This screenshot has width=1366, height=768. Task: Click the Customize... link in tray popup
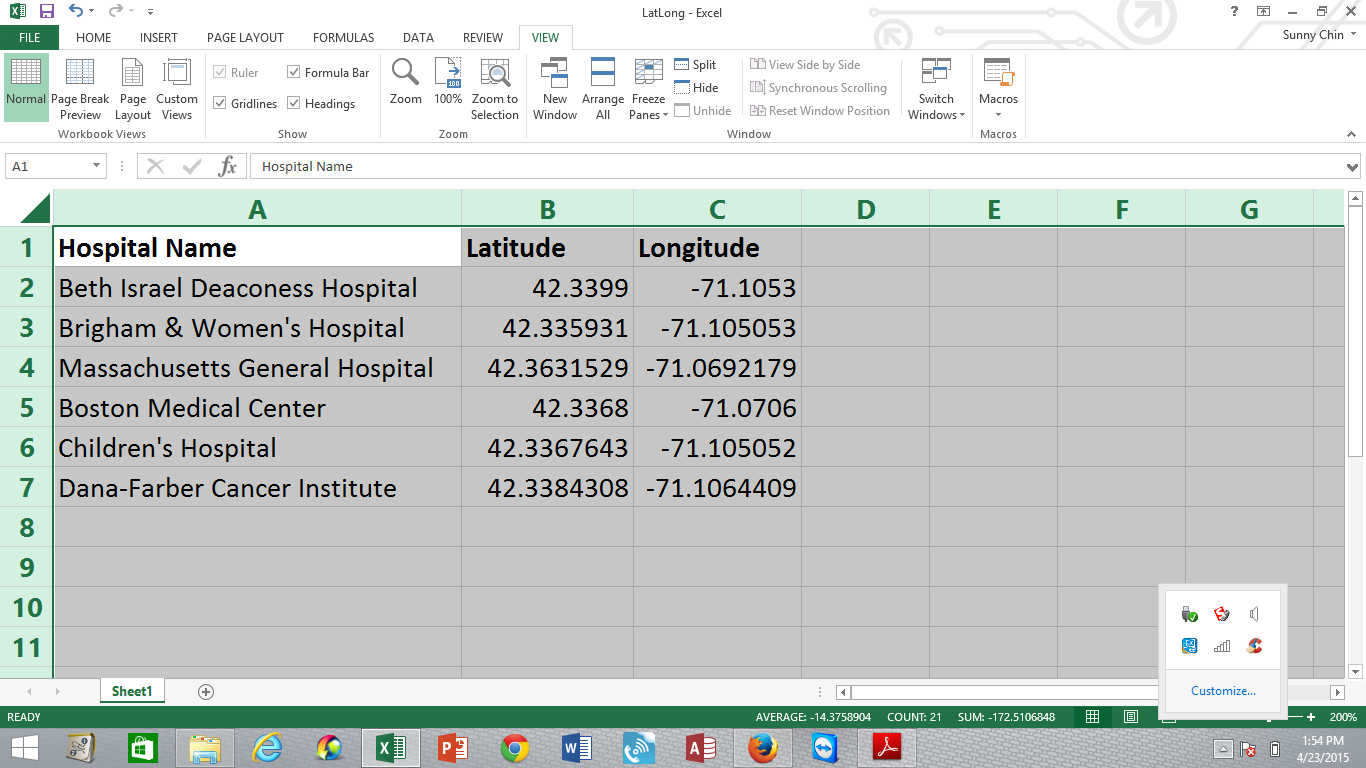click(1223, 691)
